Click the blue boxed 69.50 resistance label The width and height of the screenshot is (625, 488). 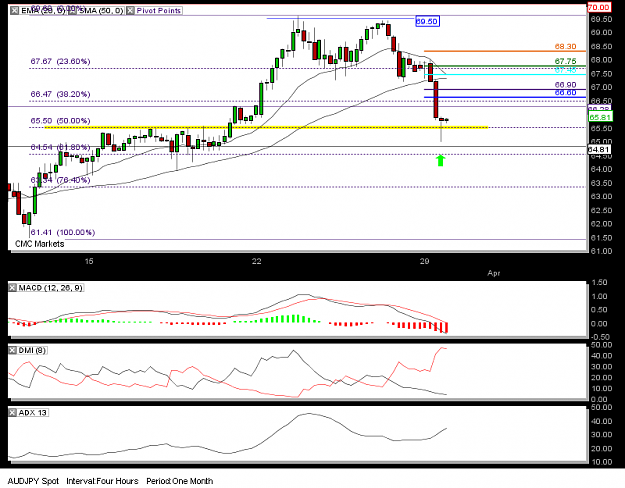coord(427,21)
